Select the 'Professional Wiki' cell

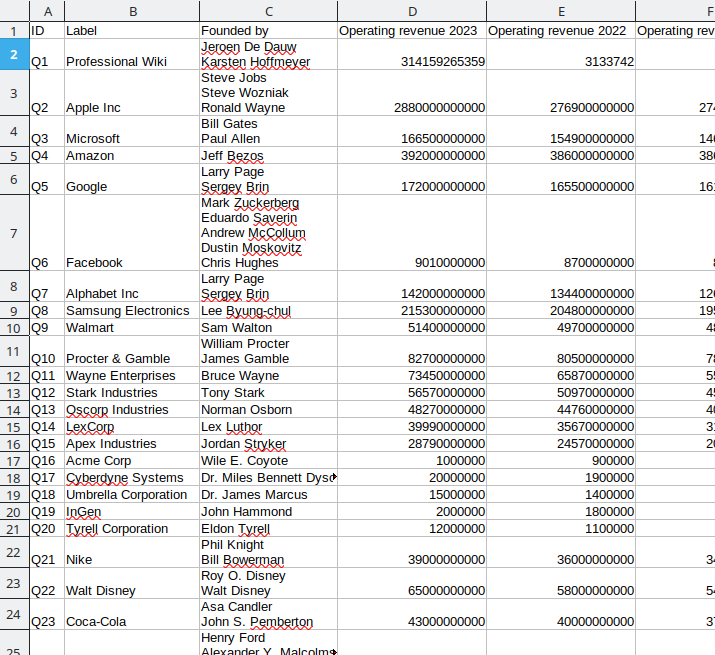132,54
